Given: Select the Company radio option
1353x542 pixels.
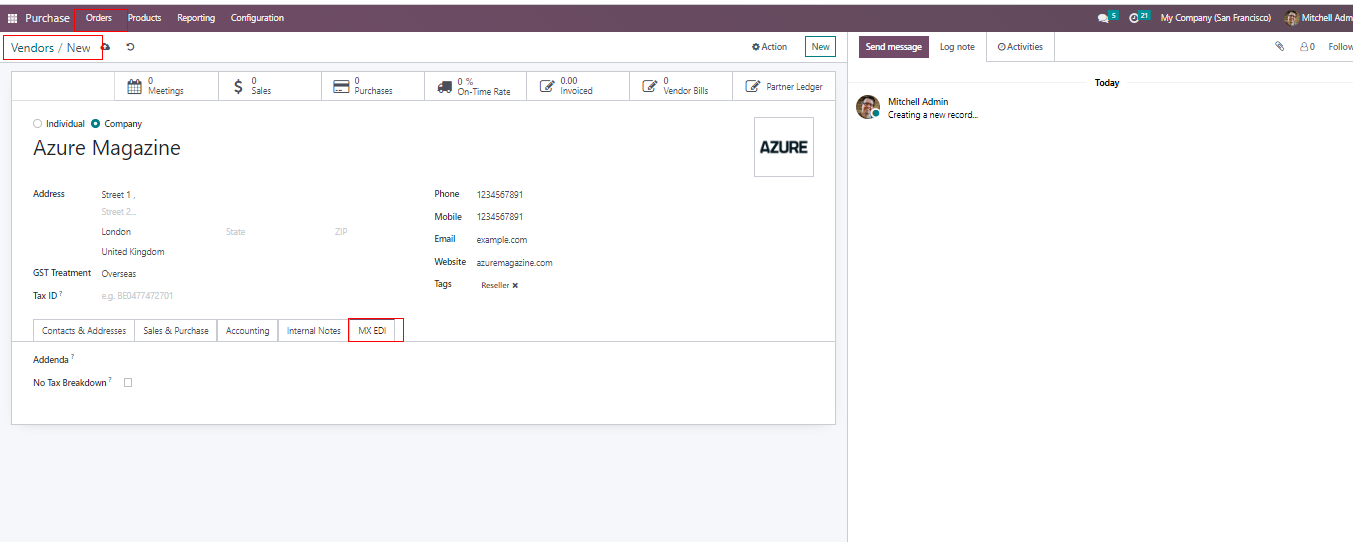Looking at the screenshot, I should coord(96,124).
